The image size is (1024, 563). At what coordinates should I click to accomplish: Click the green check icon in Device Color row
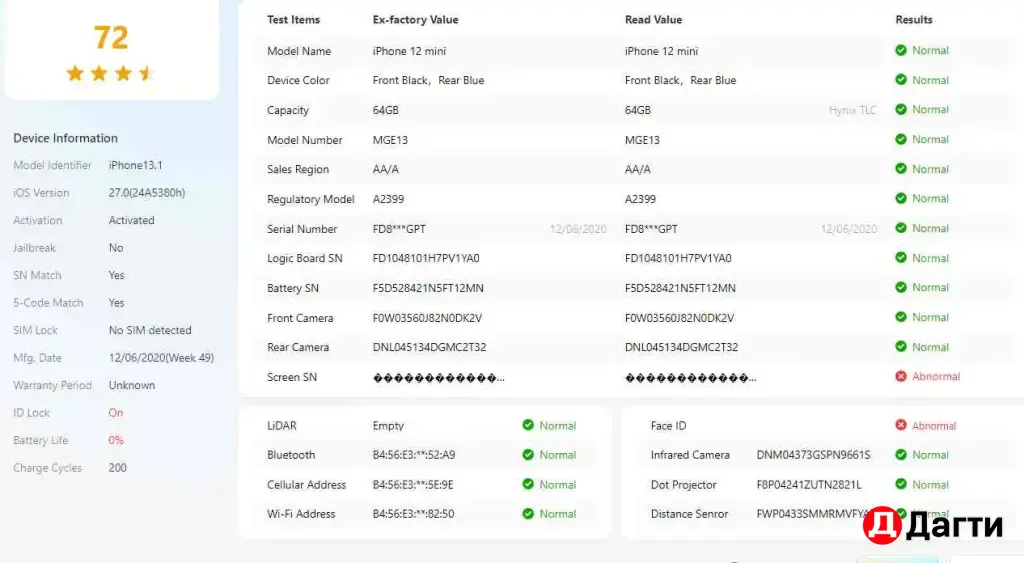click(901, 80)
